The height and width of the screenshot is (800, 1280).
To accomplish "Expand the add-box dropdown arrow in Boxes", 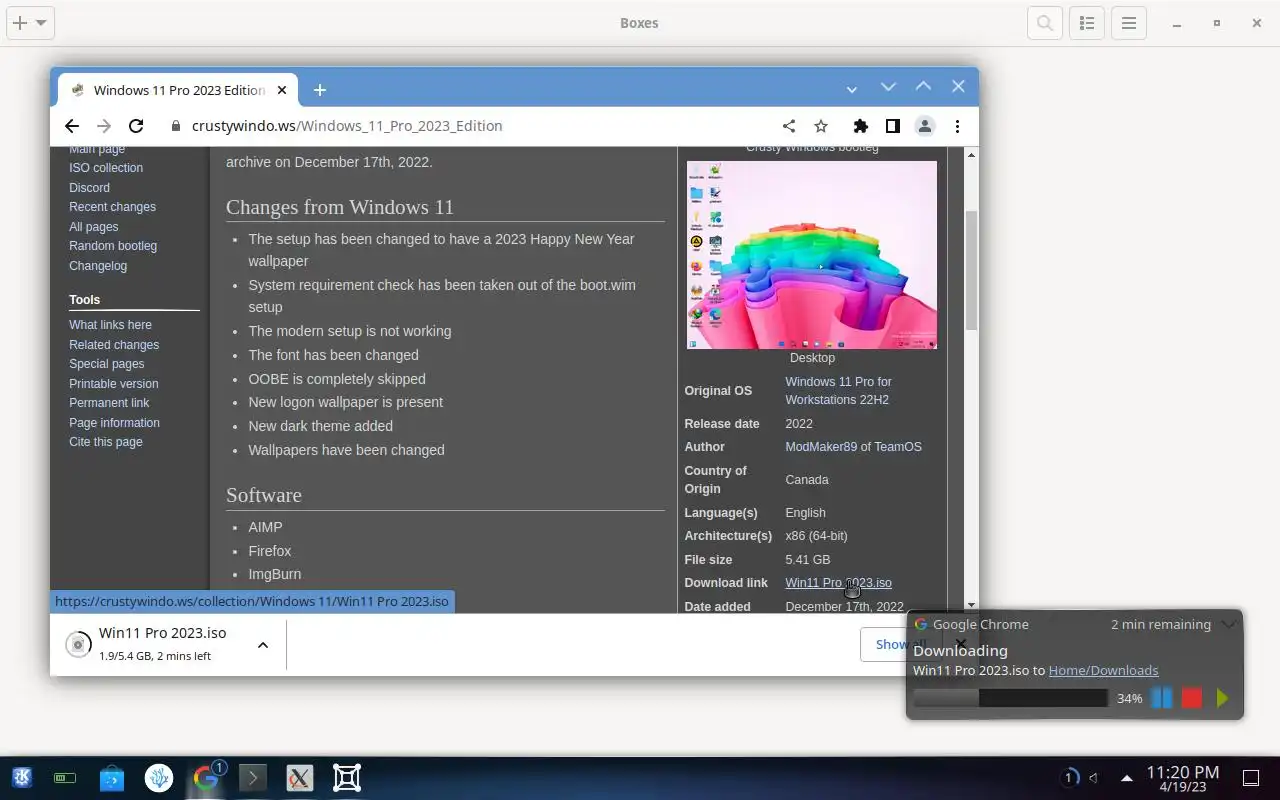I will [x=41, y=23].
